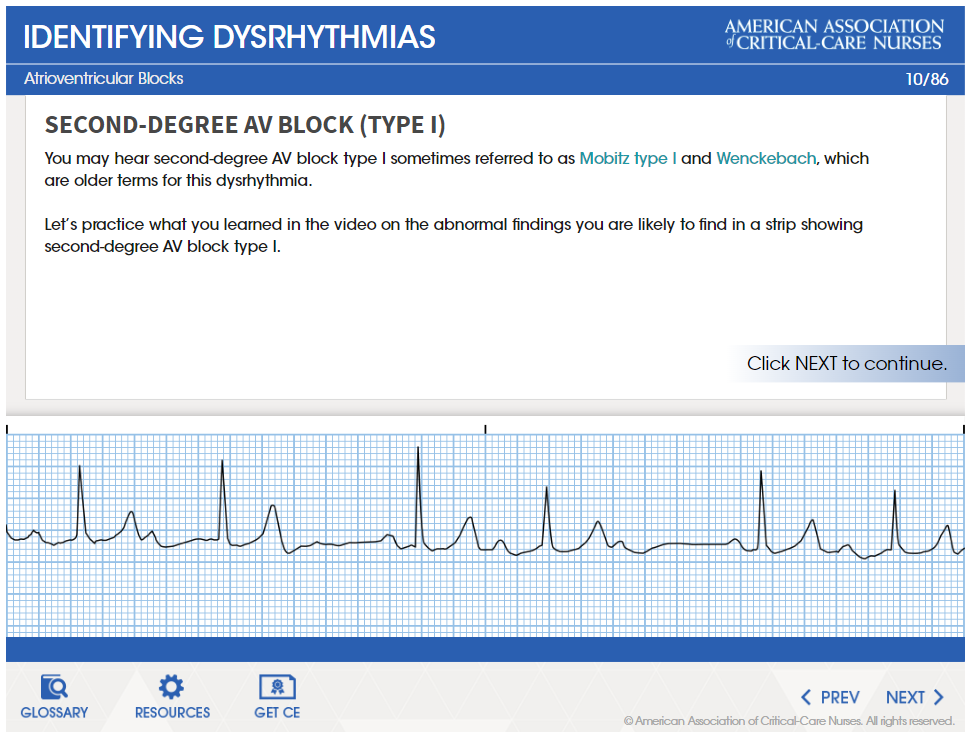Open the Mobitz type I link
This screenshot has height=732, width=973.
628,158
